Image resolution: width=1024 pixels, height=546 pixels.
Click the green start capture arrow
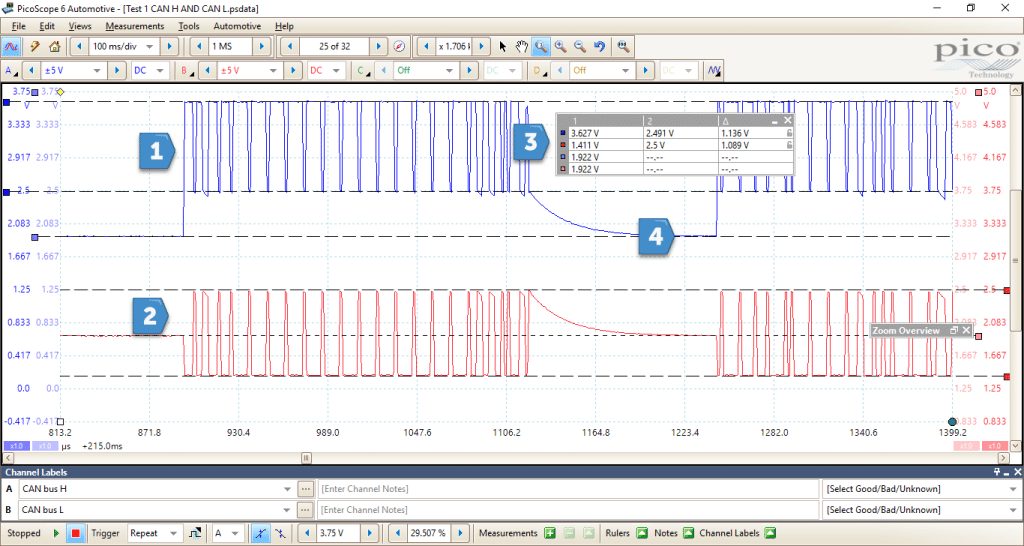click(x=57, y=533)
